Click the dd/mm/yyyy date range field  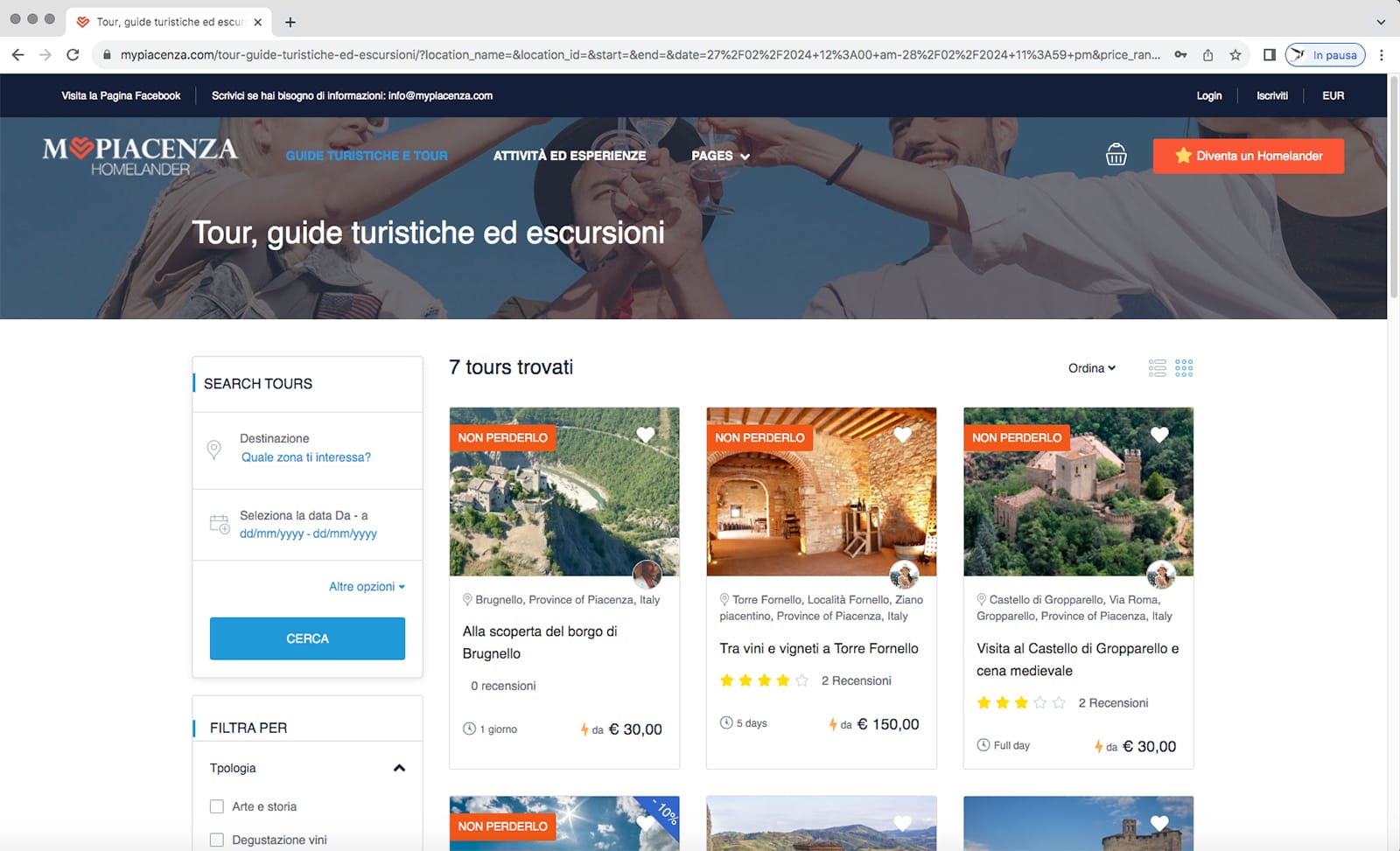point(308,534)
